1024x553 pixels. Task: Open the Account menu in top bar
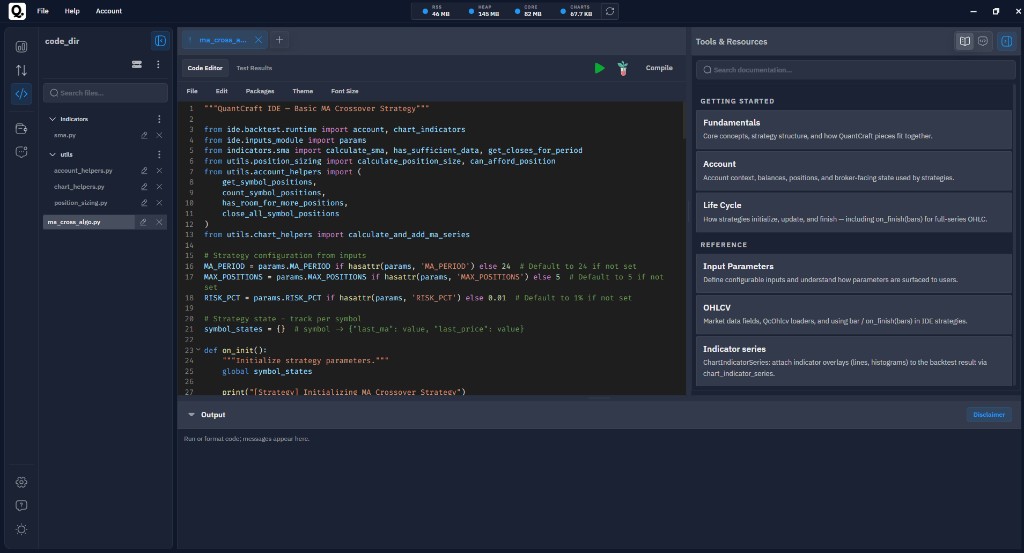pyautogui.click(x=108, y=11)
